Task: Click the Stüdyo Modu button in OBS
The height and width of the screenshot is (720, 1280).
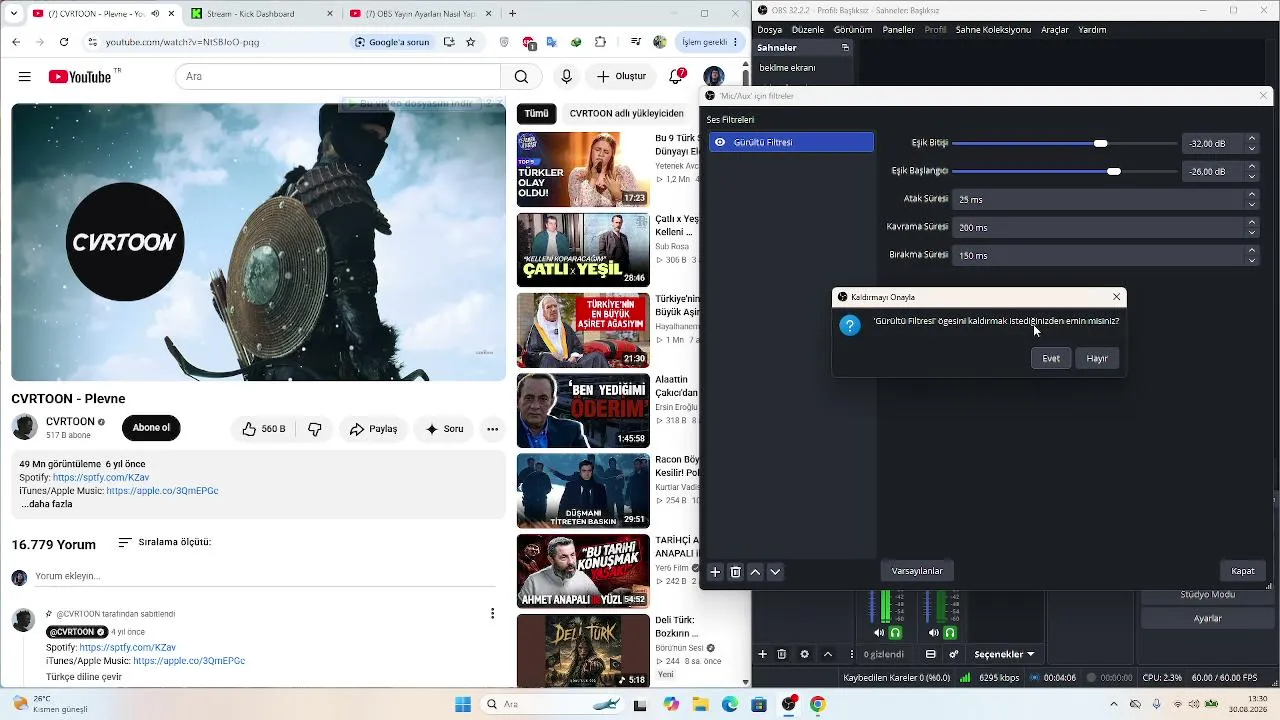Action: pos(1207,594)
